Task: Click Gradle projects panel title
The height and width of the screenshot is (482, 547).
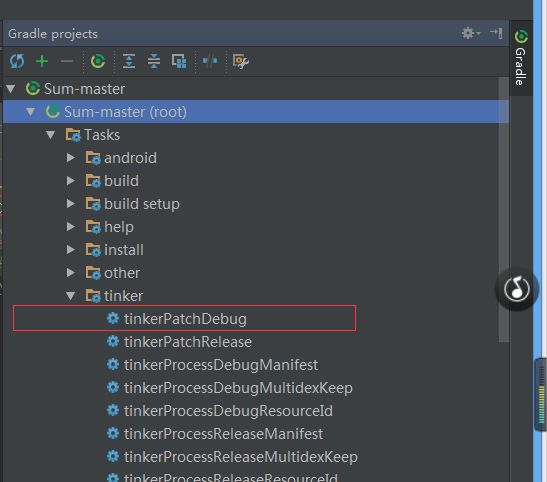Action: click(x=53, y=34)
